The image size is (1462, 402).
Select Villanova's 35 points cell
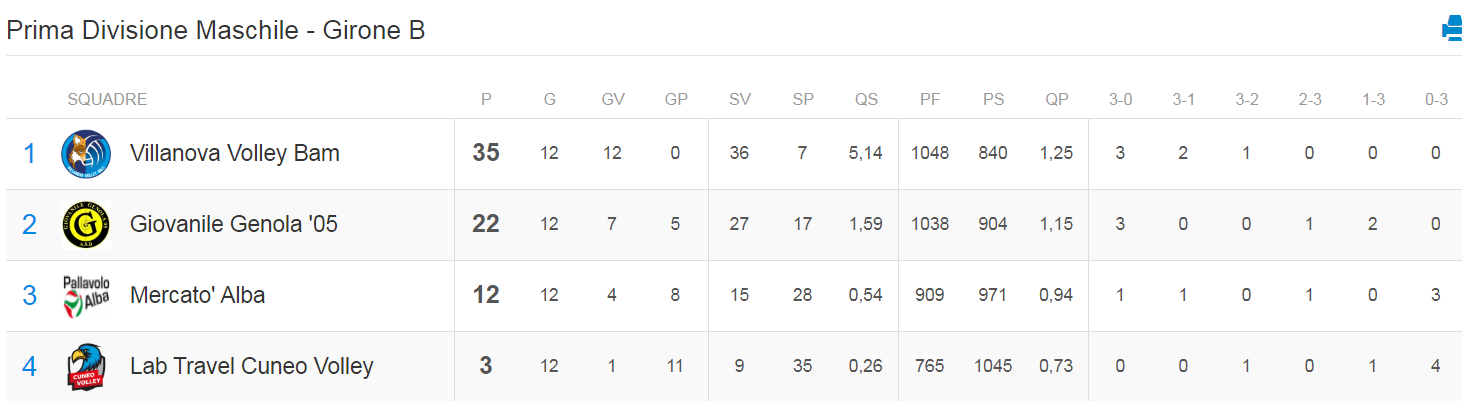[x=486, y=153]
